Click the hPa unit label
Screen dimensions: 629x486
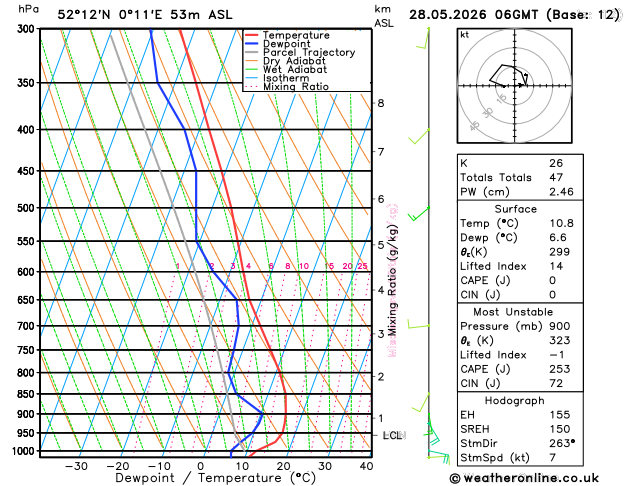point(28,9)
